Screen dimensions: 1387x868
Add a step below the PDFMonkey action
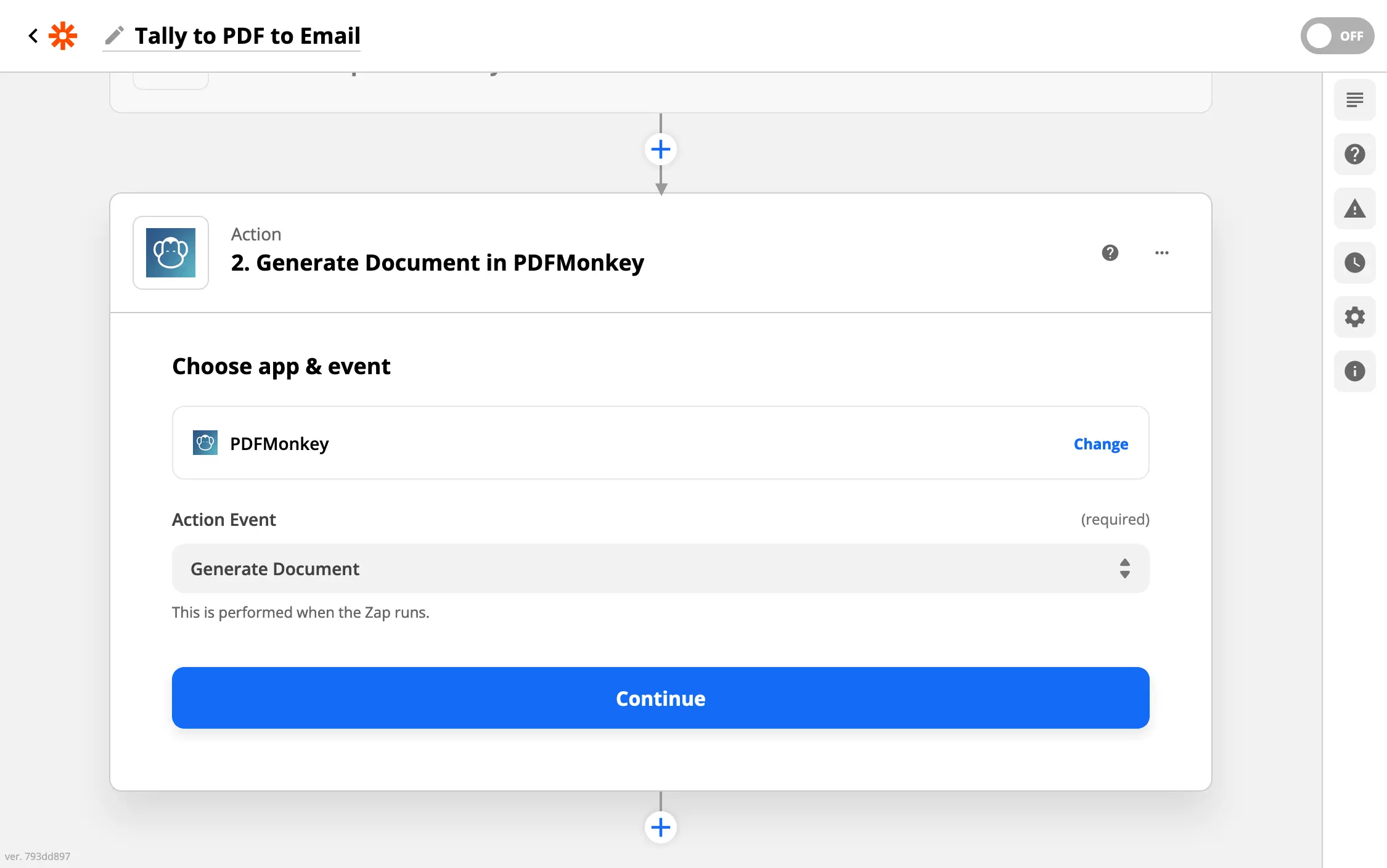pyautogui.click(x=661, y=827)
